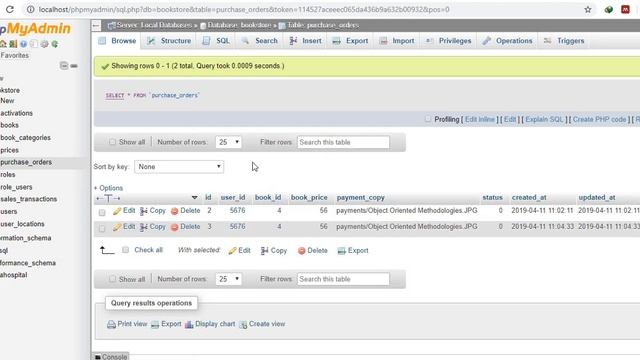The height and width of the screenshot is (360, 640).
Task: Open the site information icon in address bar
Action: (31, 9)
